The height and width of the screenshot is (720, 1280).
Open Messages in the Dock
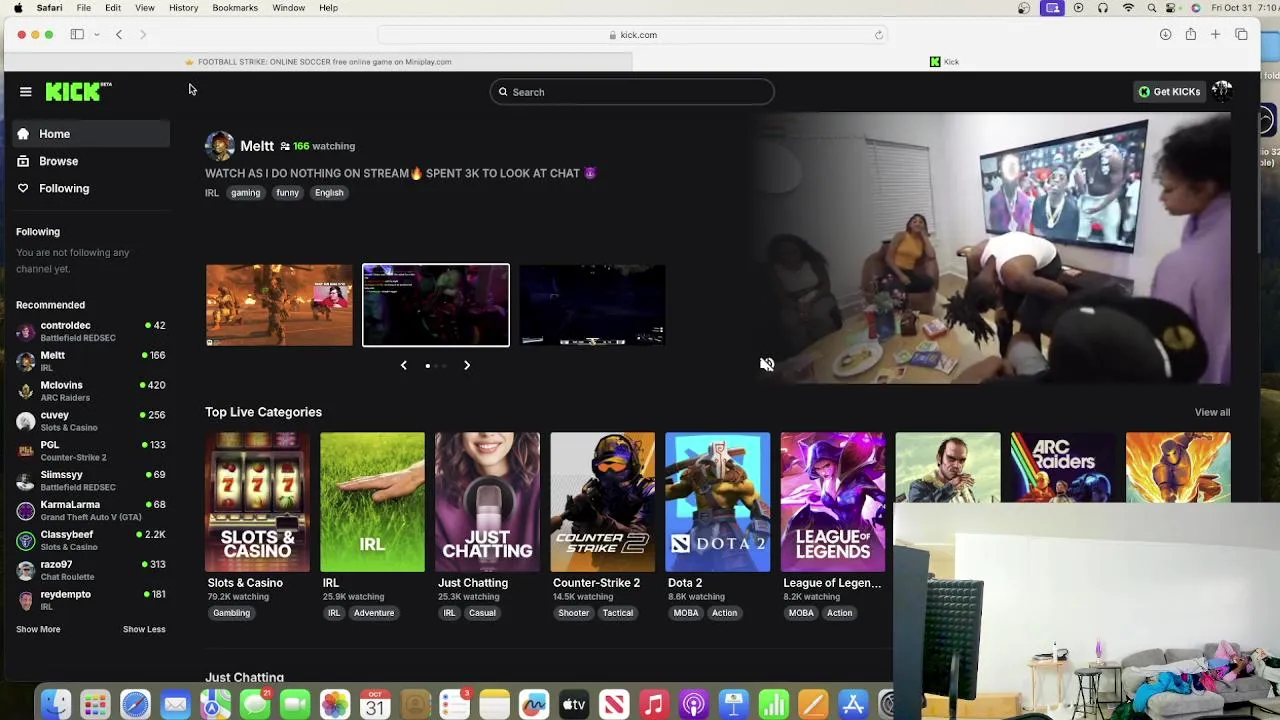point(255,704)
